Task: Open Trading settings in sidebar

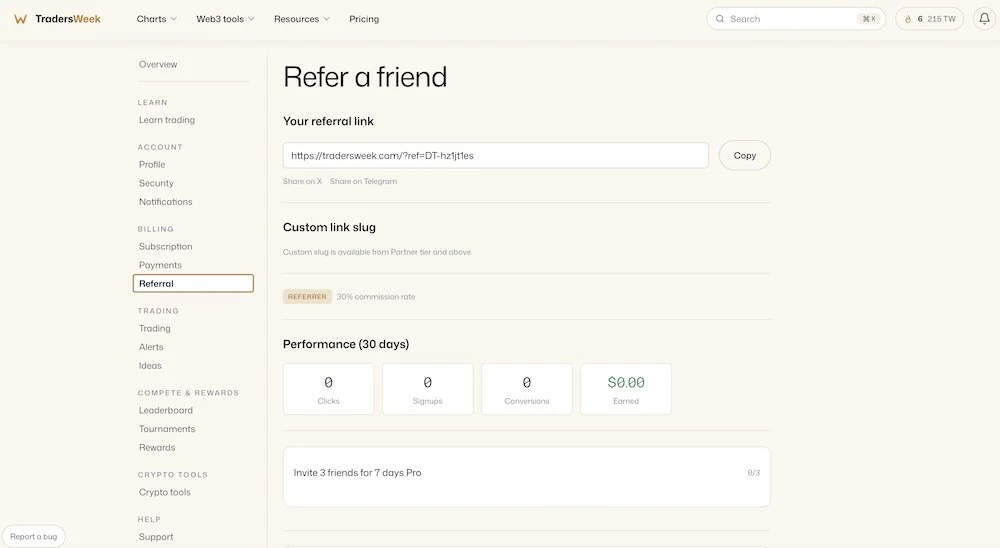Action: point(155,329)
